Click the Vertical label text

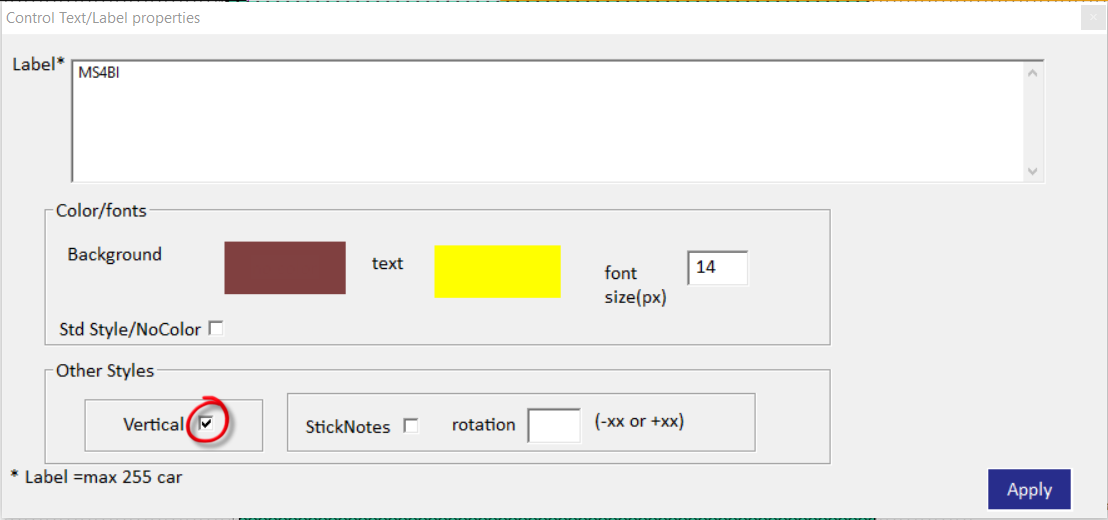tap(153, 425)
